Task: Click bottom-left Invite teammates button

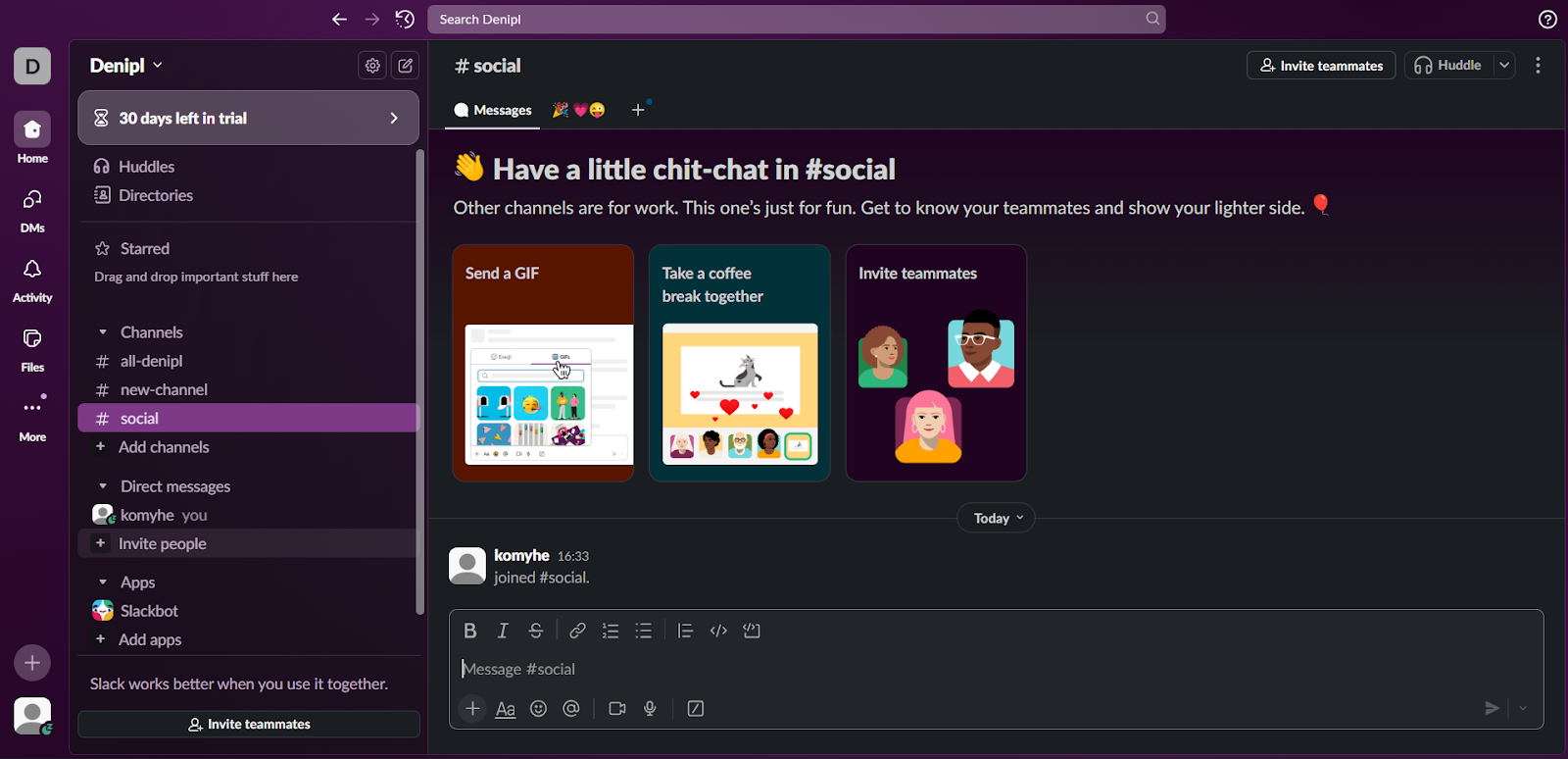Action: point(249,724)
